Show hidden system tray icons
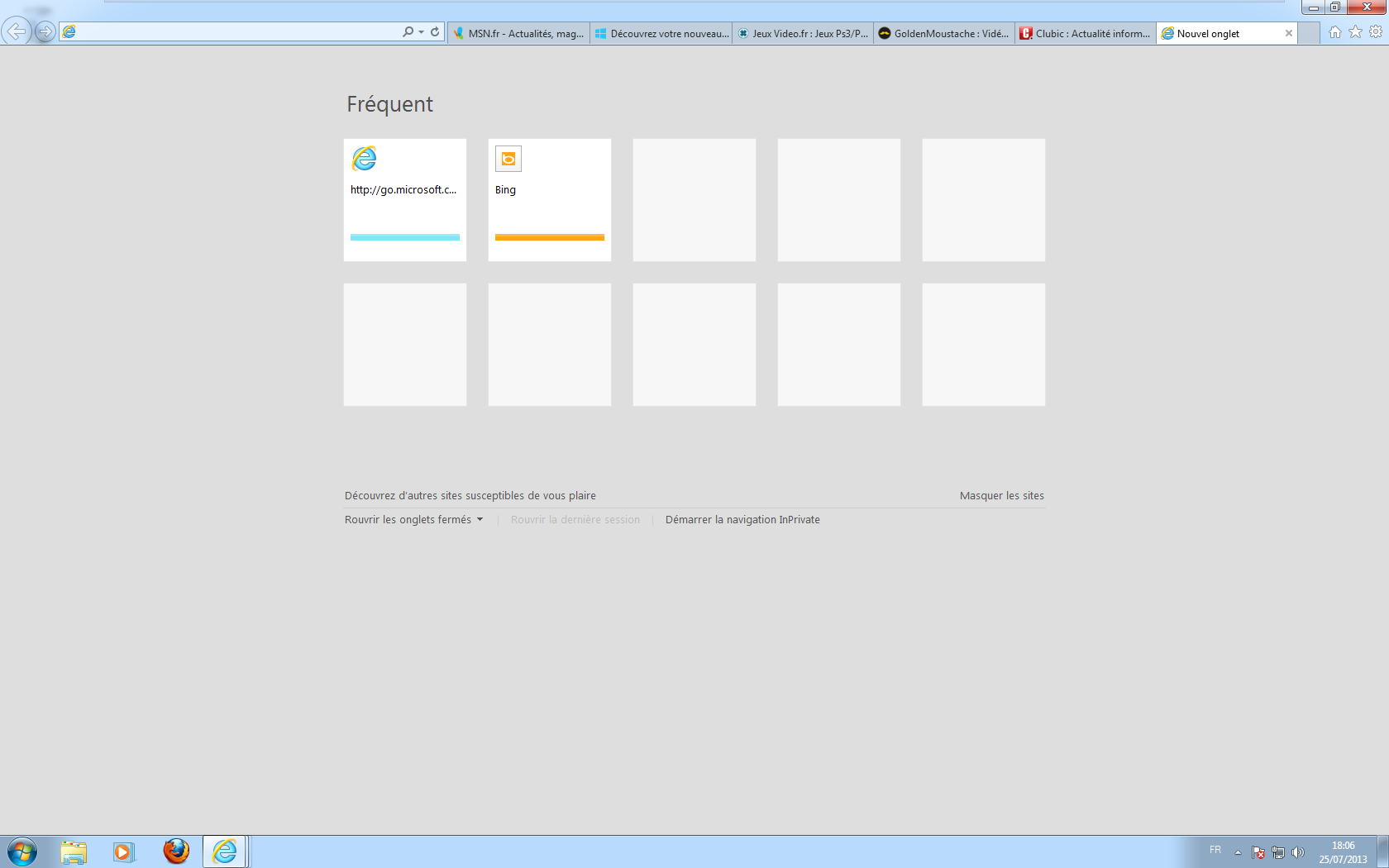Viewport: 1389px width, 868px height. tap(1238, 852)
